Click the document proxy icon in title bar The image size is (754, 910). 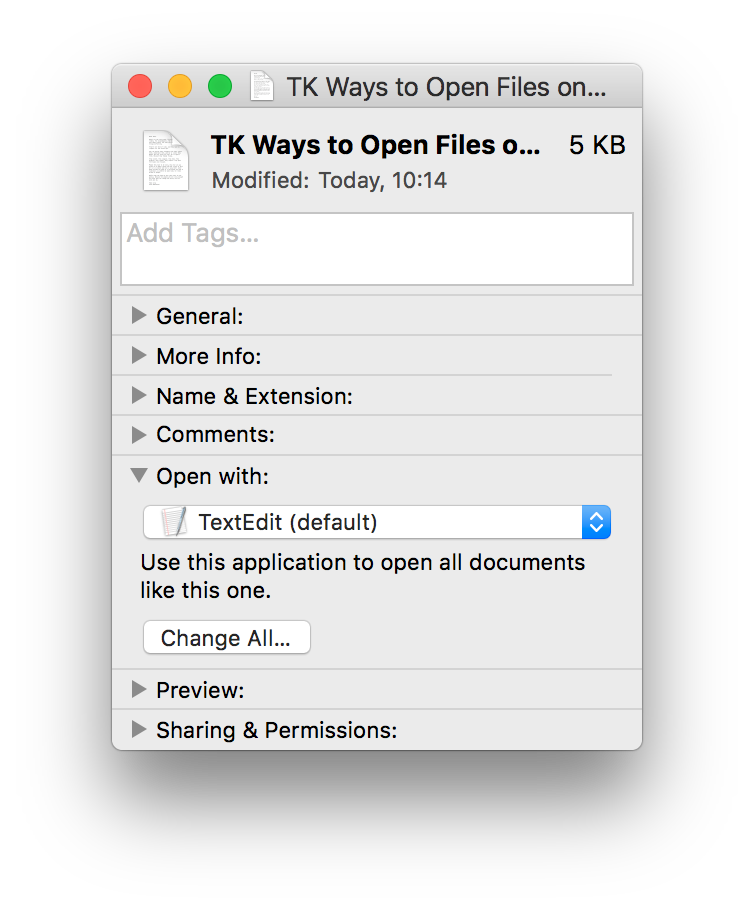click(262, 86)
